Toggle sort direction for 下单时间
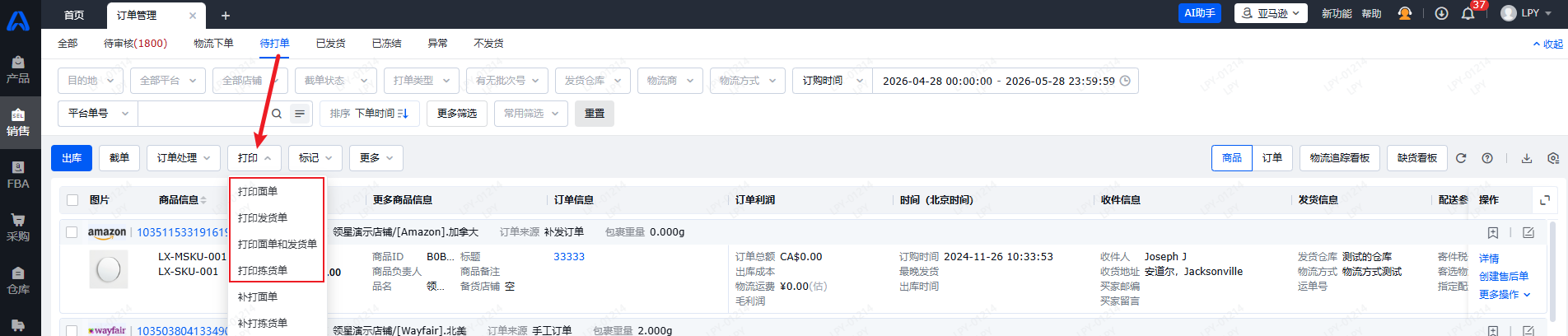Screen dimensions: 1568x336 (x=403, y=114)
